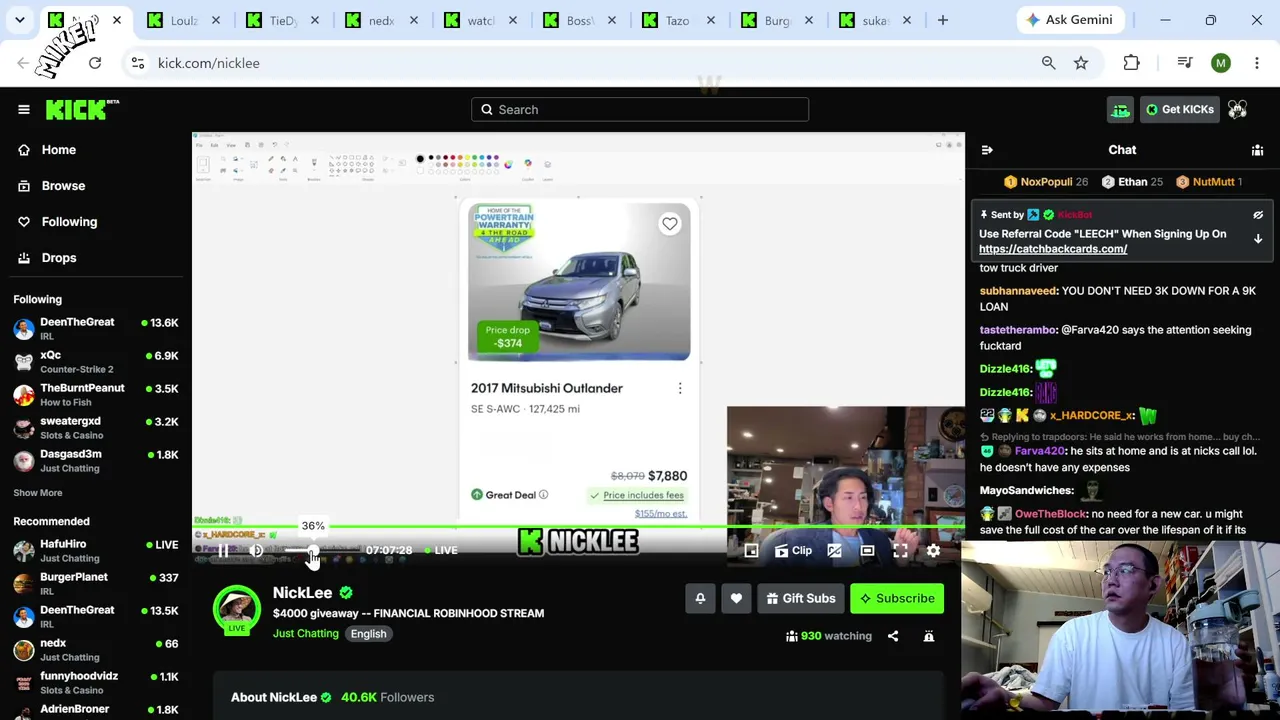
Task: Click the Gift Subs button
Action: [x=800, y=598]
